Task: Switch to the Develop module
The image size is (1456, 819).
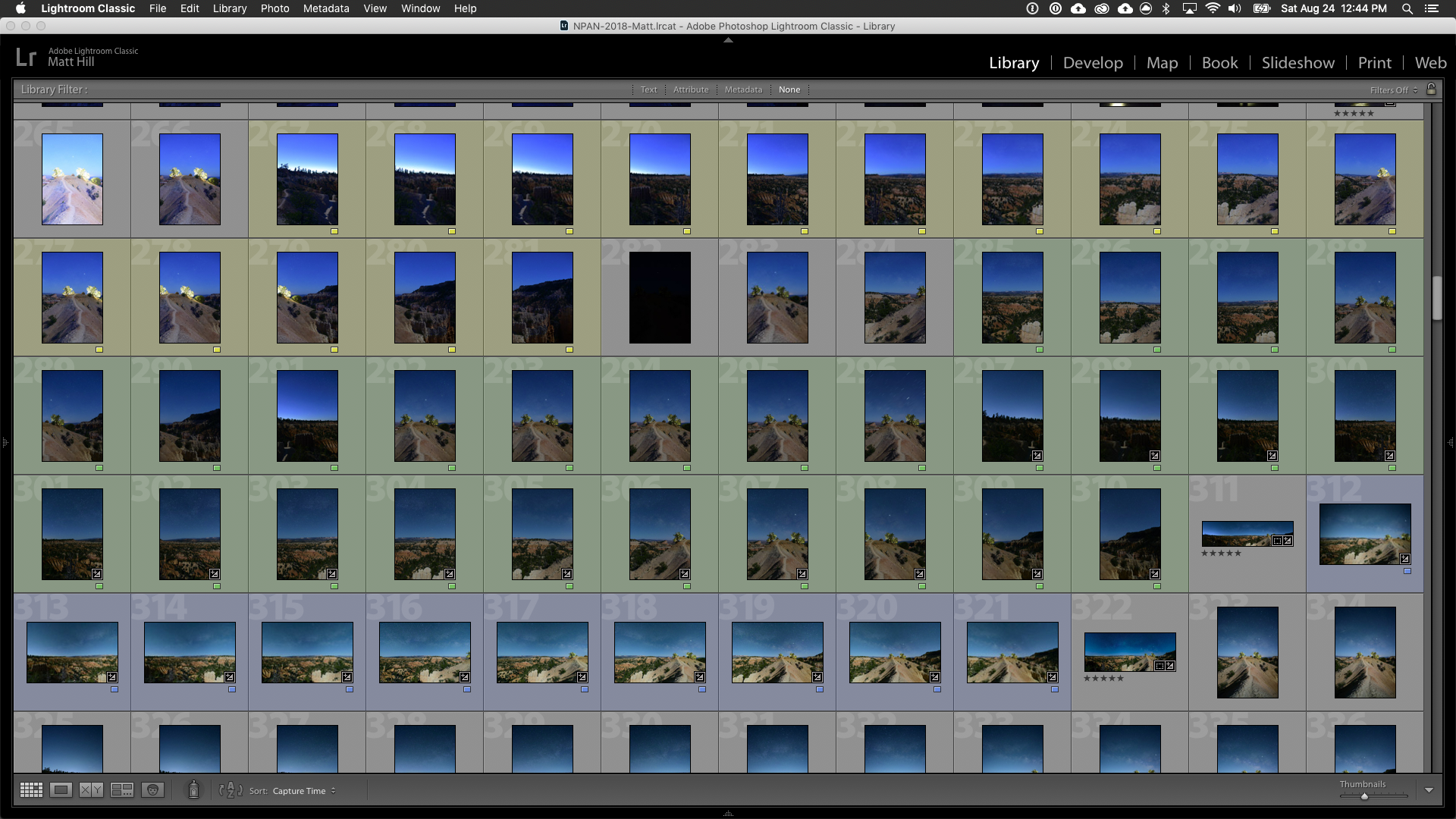Action: (x=1092, y=63)
